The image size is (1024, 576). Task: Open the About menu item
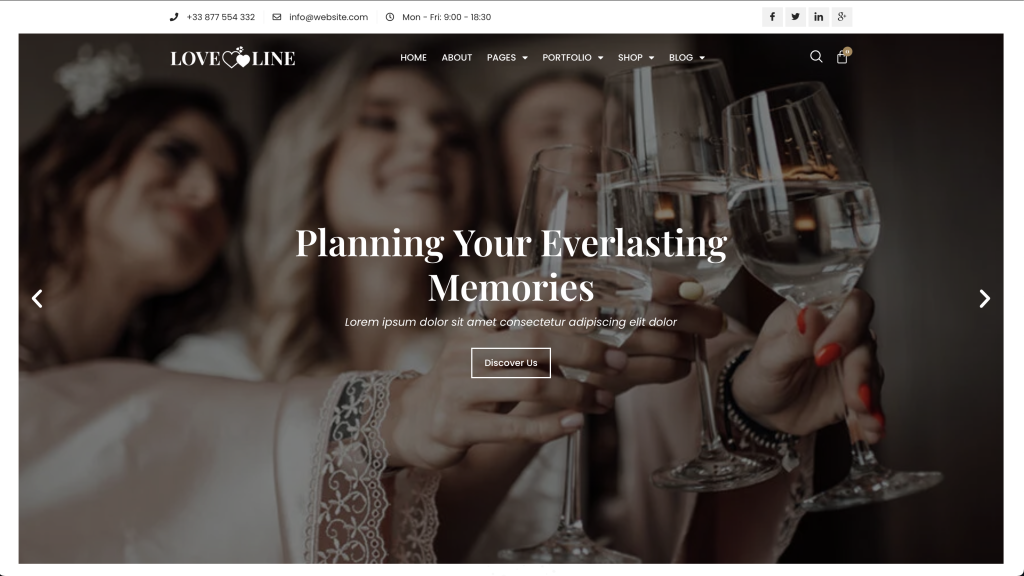pyautogui.click(x=456, y=57)
